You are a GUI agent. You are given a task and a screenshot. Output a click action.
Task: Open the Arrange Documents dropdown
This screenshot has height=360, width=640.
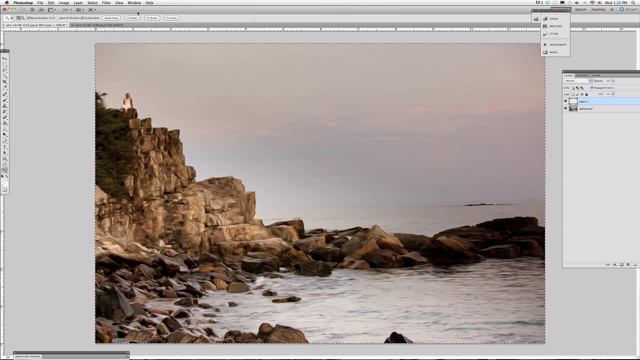pos(80,10)
